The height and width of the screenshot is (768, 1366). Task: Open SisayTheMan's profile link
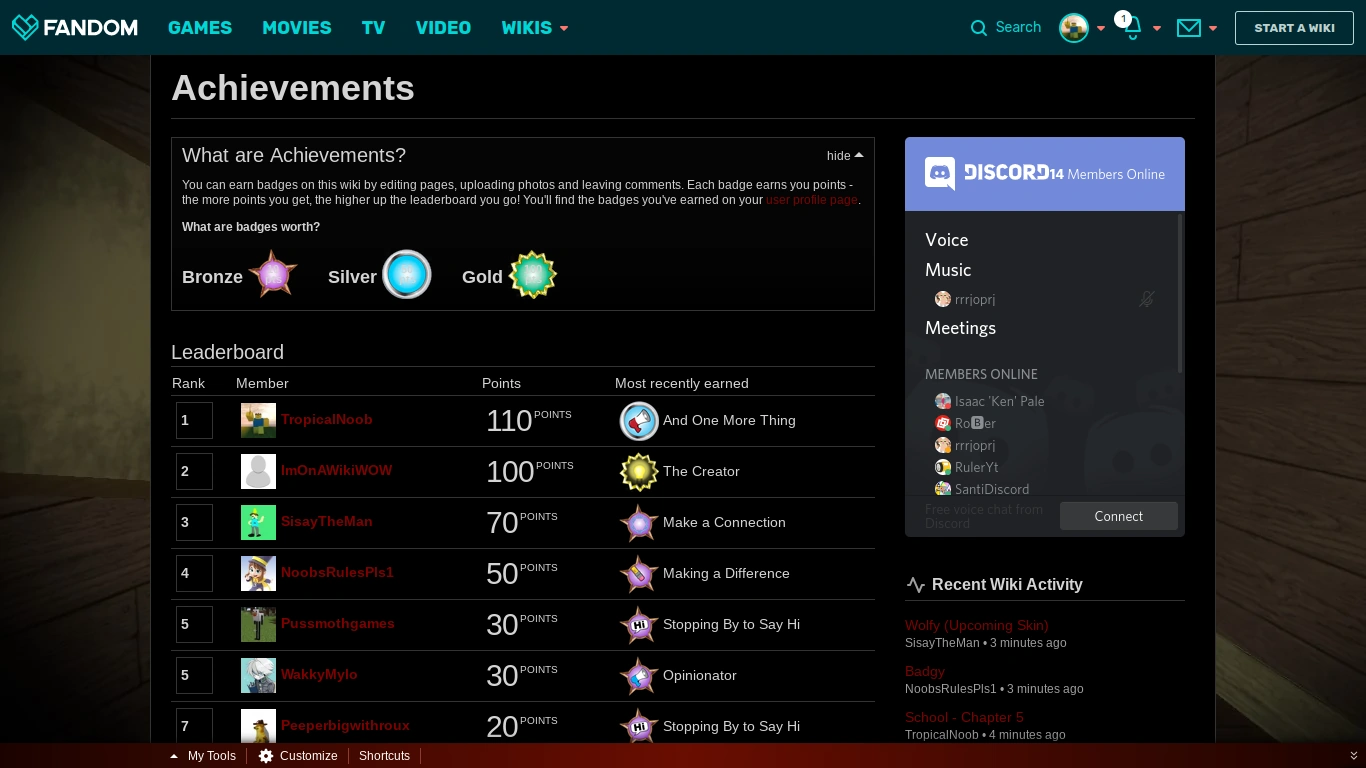click(327, 522)
